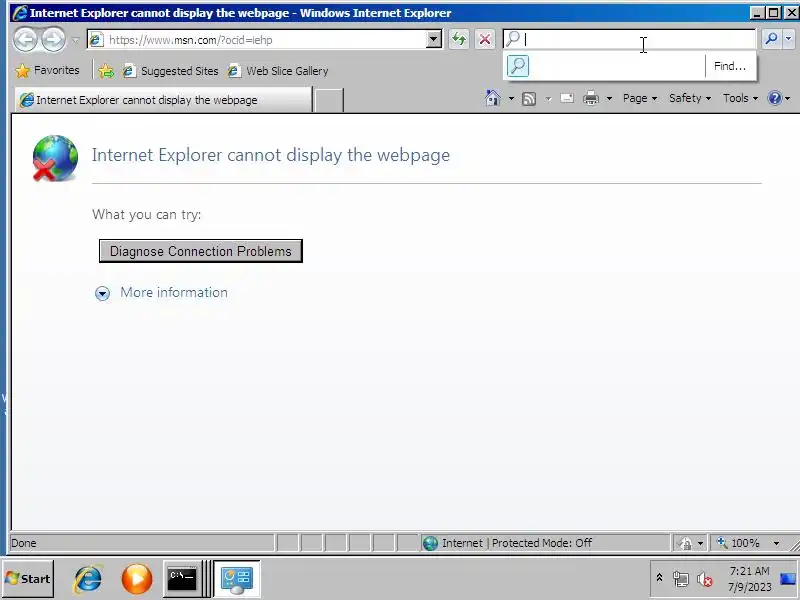This screenshot has width=800, height=600.
Task: Open the Web Slice Gallery link
Action: click(x=278, y=71)
